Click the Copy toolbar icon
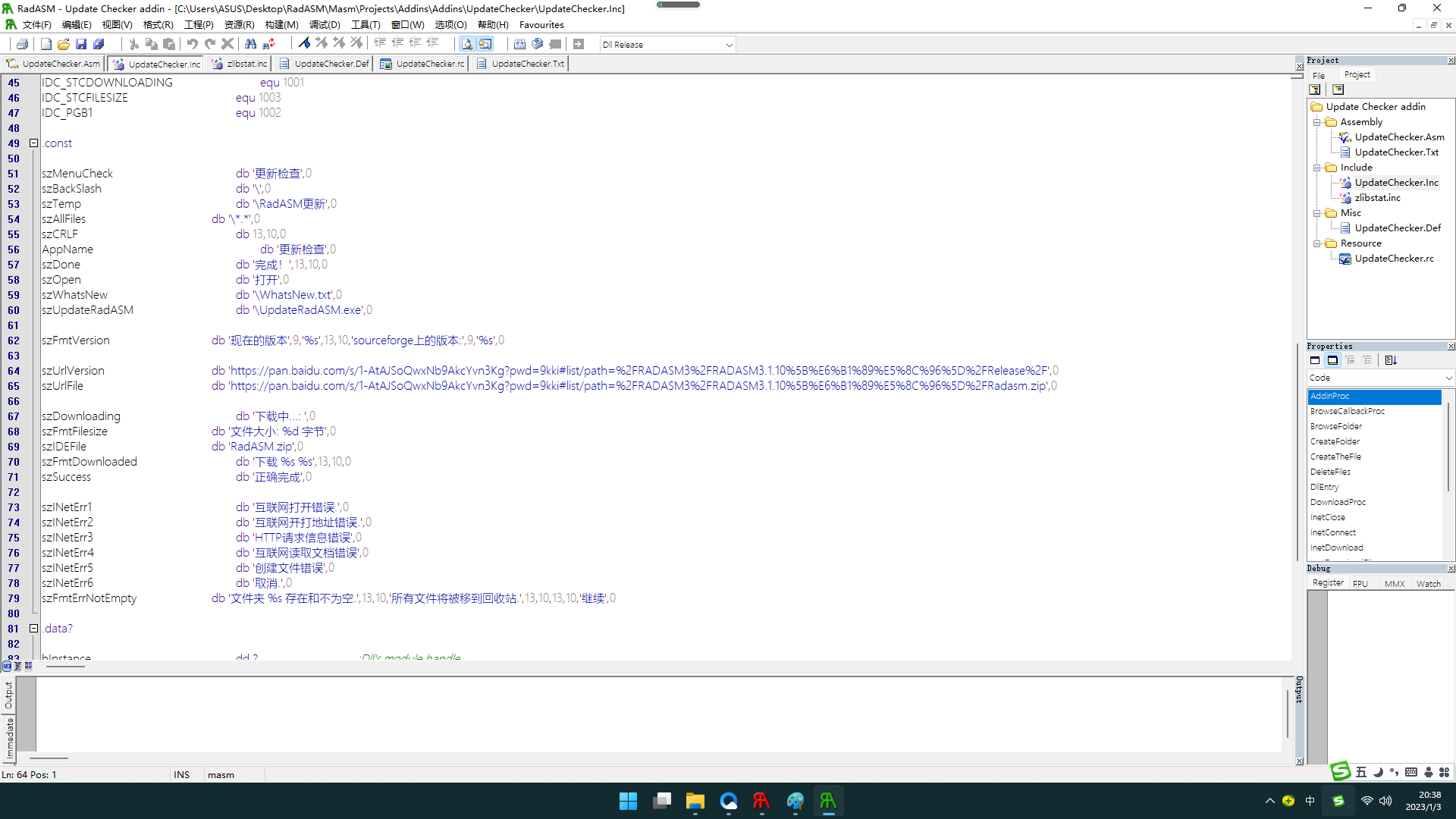 152,44
